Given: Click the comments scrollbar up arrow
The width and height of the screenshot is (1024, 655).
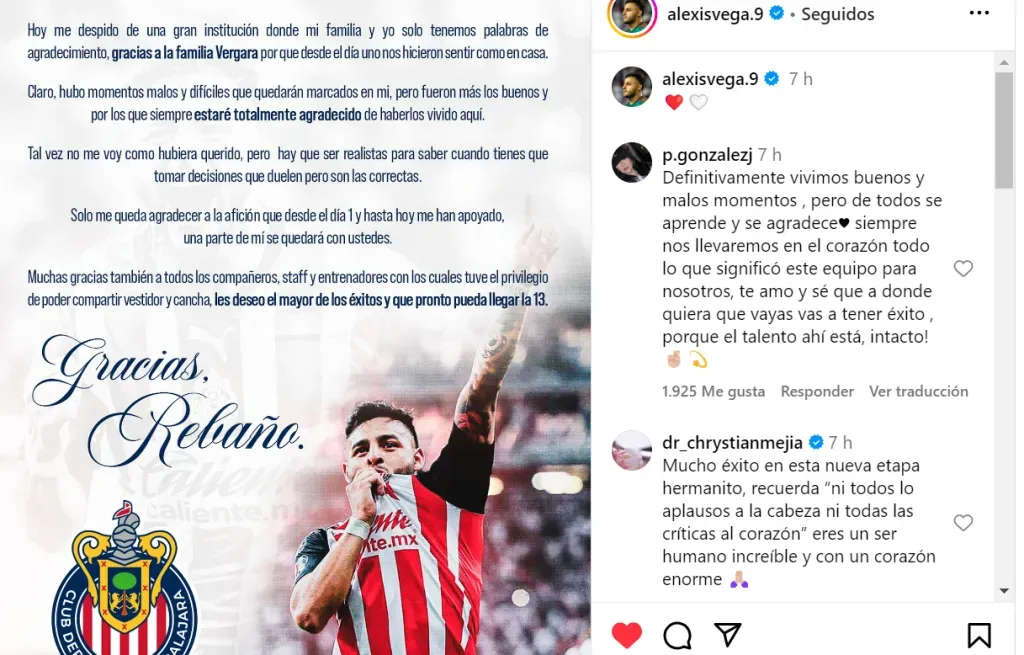Looking at the screenshot, I should pyautogui.click(x=1004, y=63).
